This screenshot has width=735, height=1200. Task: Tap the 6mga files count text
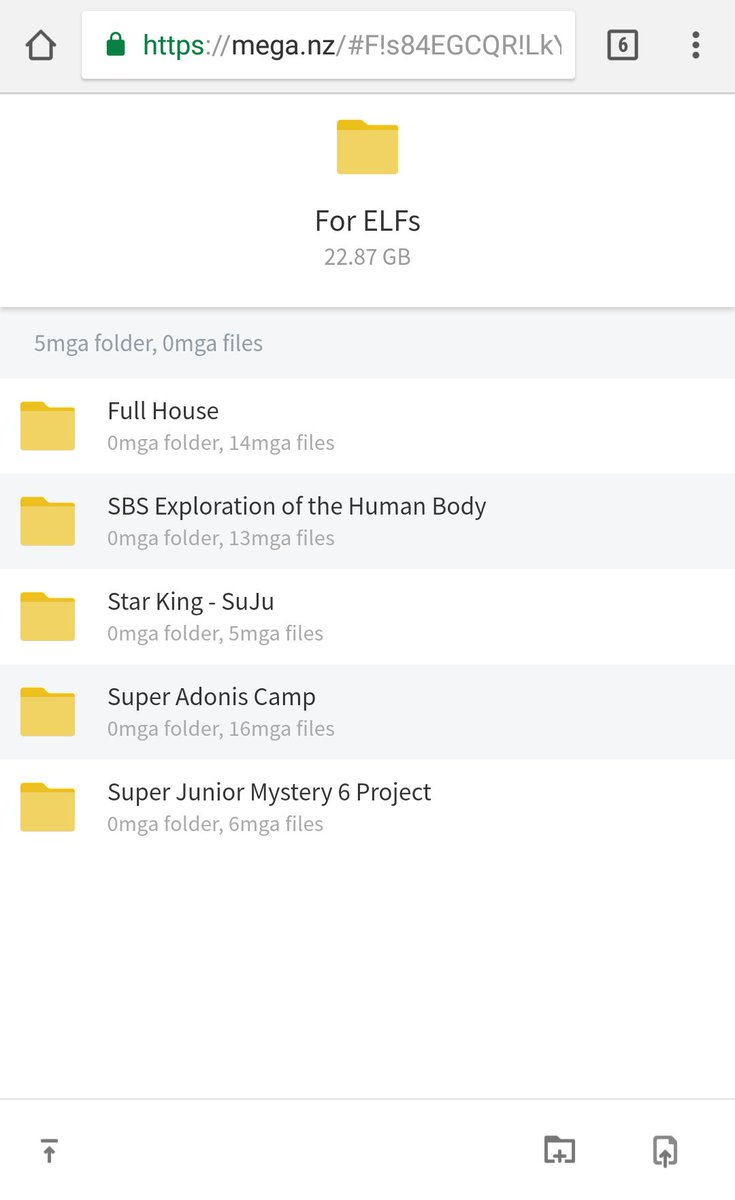276,824
